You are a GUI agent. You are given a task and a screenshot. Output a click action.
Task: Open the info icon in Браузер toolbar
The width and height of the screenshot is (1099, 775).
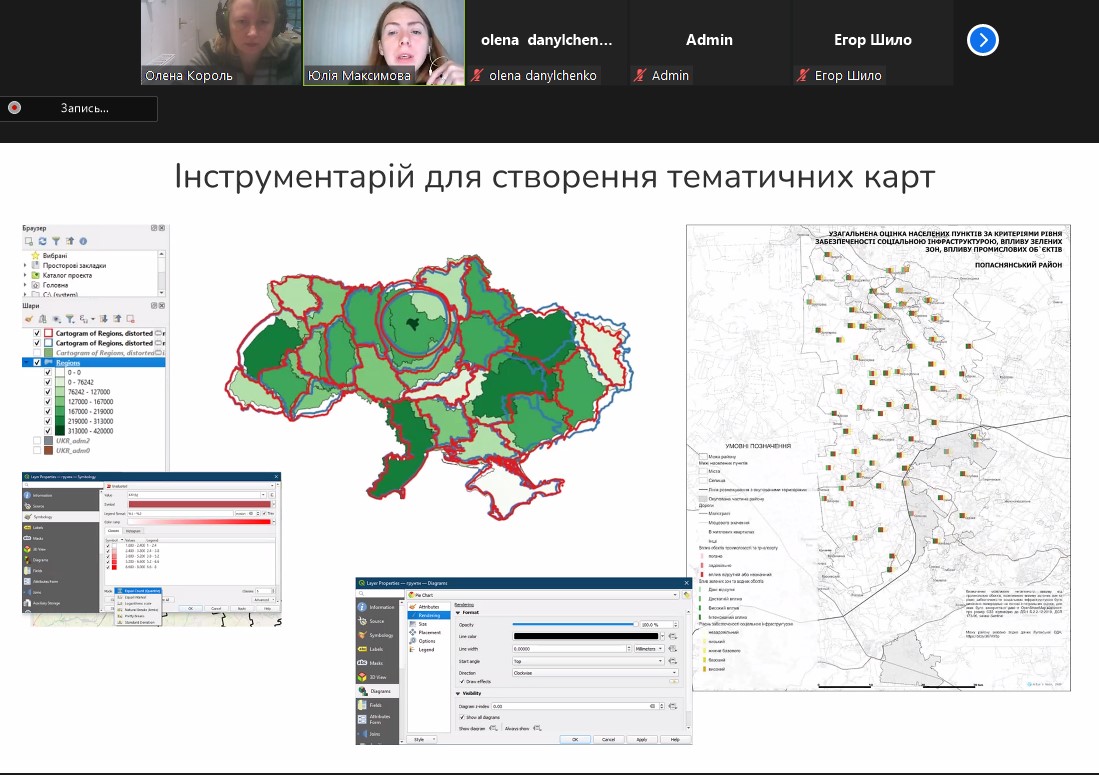click(83, 241)
